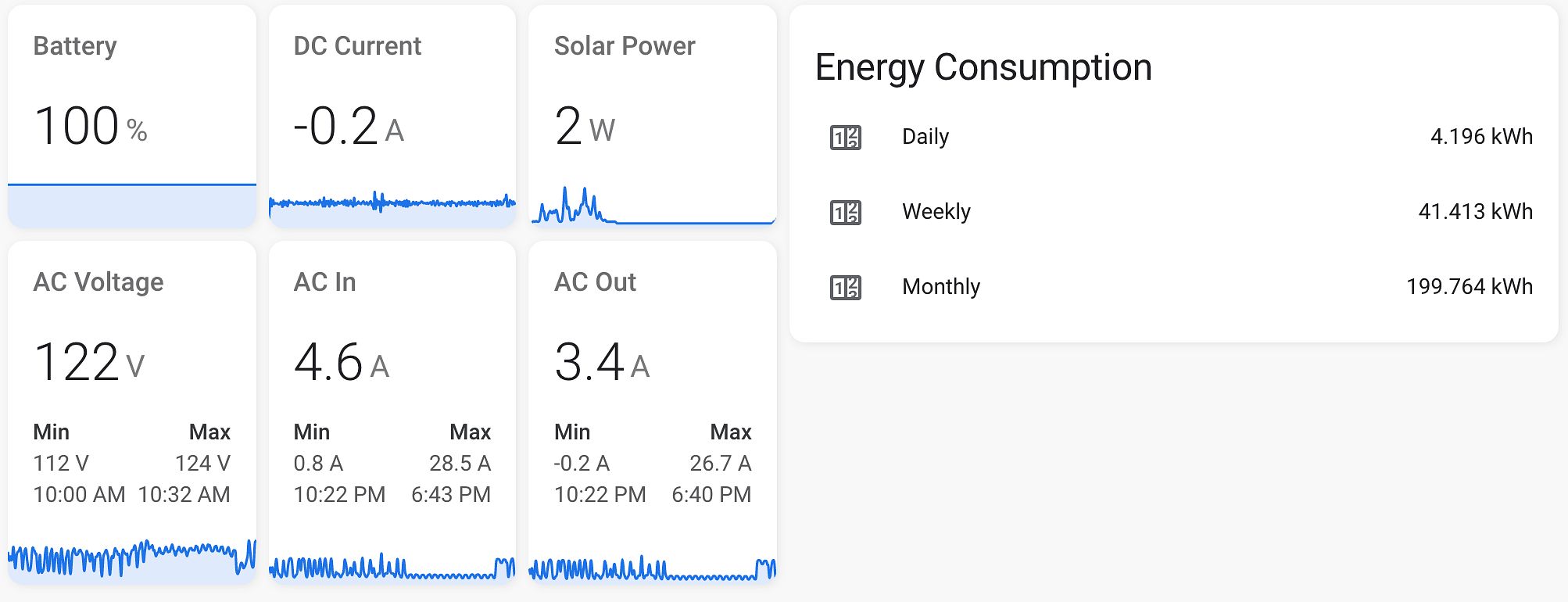This screenshot has height=602, width=1568.
Task: Open the Battery sensor card
Action: pyautogui.click(x=132, y=116)
